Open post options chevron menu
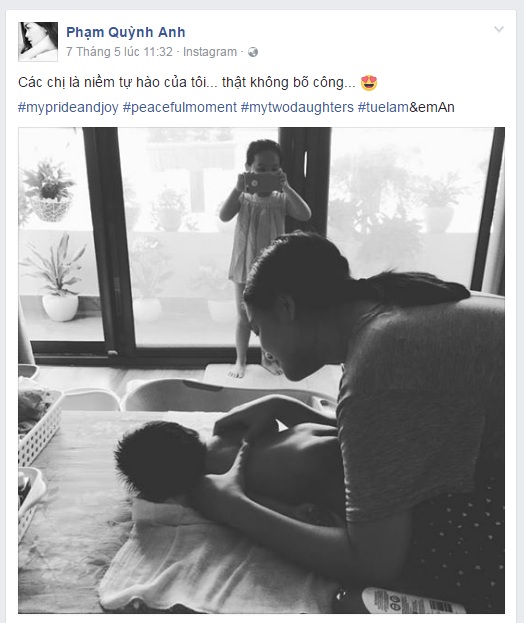524x623 pixels. point(499,29)
